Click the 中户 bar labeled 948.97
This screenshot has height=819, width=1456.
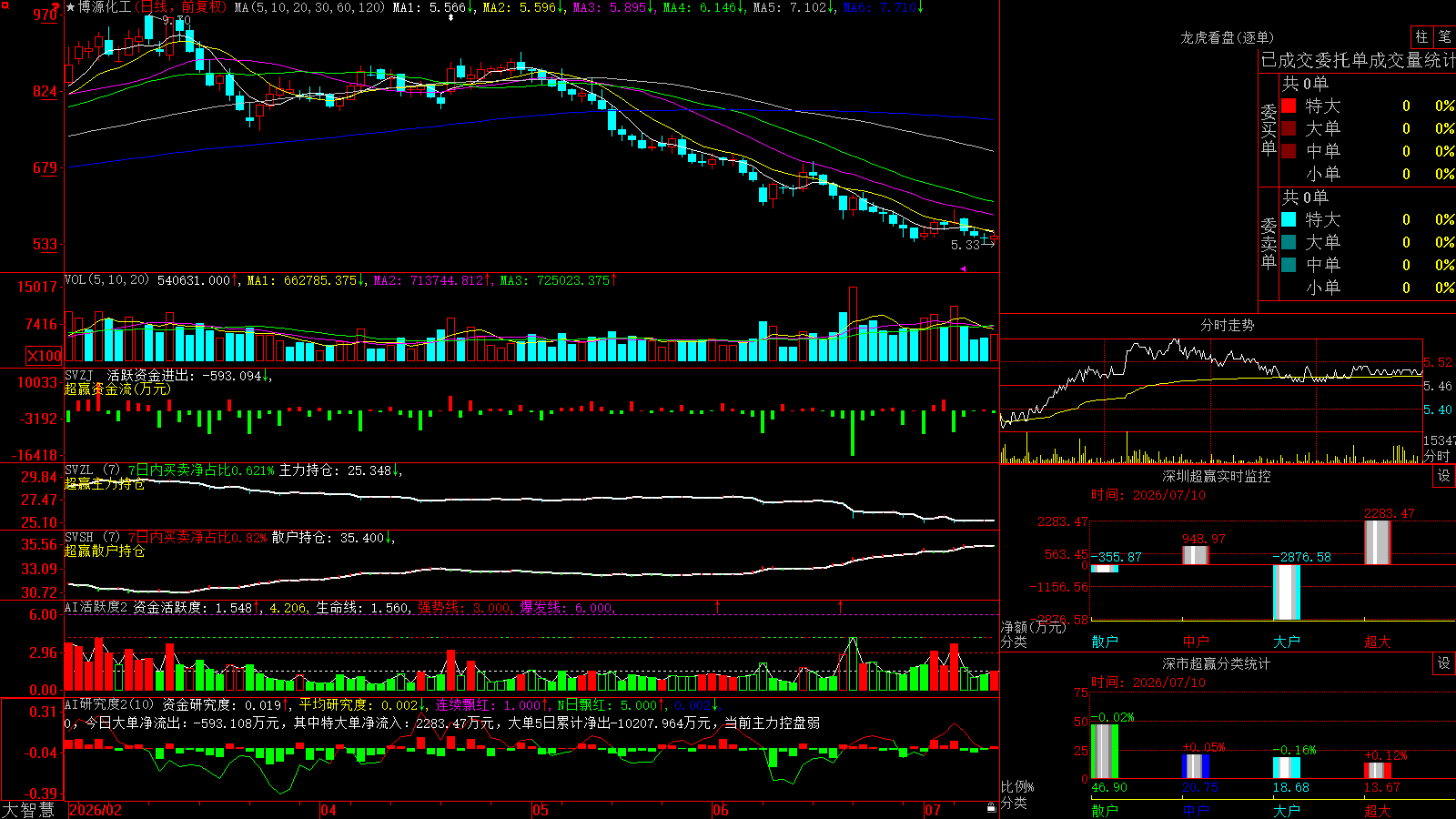[1196, 555]
